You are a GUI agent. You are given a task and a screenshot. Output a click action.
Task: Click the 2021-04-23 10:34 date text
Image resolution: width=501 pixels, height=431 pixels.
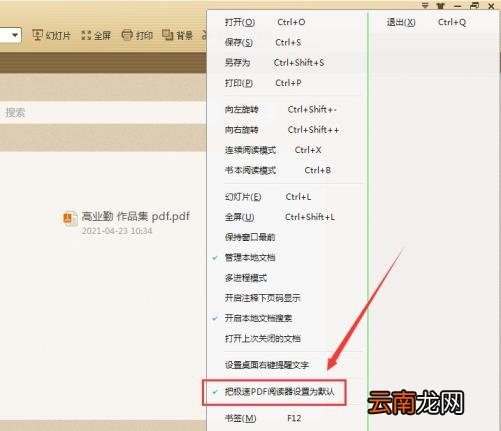117,231
